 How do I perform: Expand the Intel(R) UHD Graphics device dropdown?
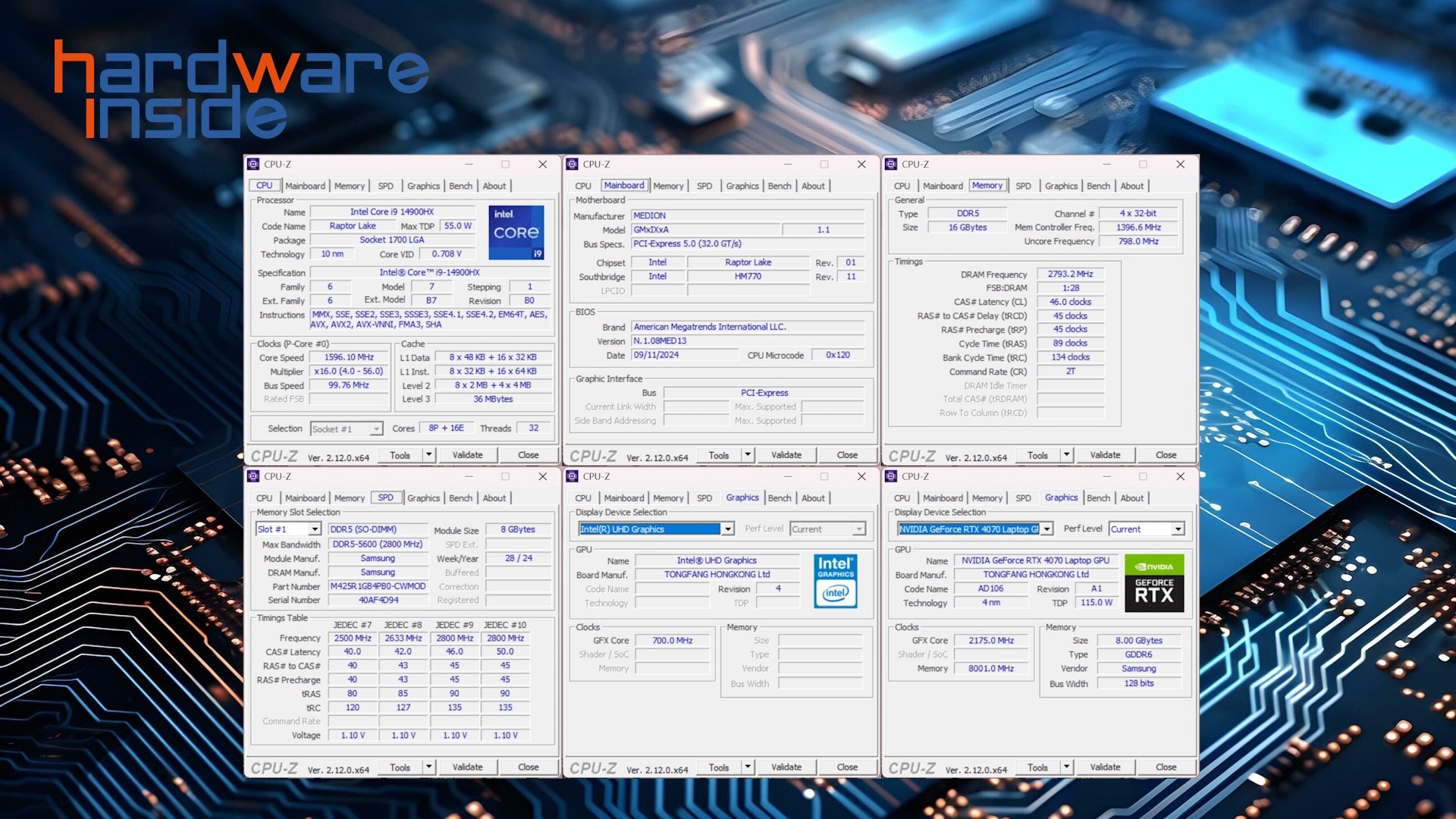click(x=727, y=529)
